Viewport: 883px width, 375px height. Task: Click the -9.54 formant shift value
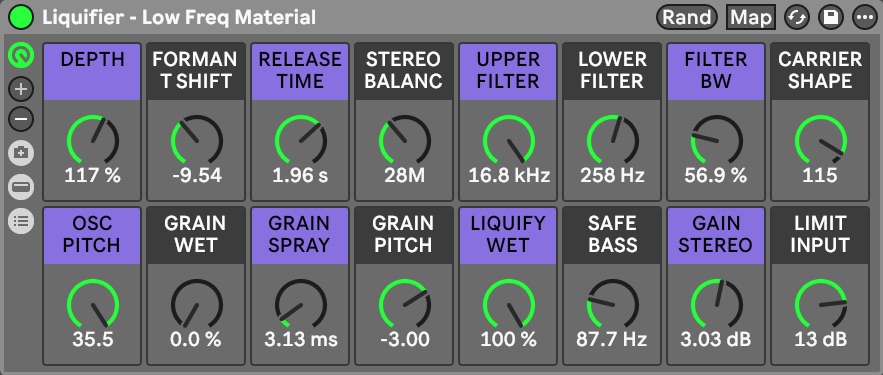[197, 176]
